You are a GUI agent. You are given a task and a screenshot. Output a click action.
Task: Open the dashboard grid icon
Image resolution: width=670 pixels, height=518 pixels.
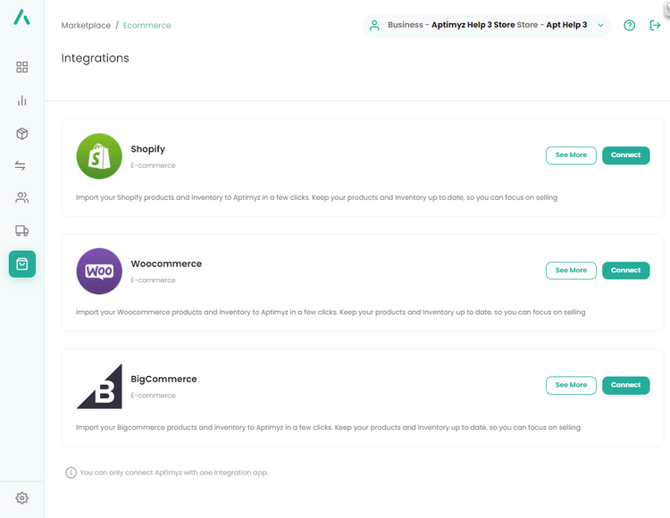22,67
